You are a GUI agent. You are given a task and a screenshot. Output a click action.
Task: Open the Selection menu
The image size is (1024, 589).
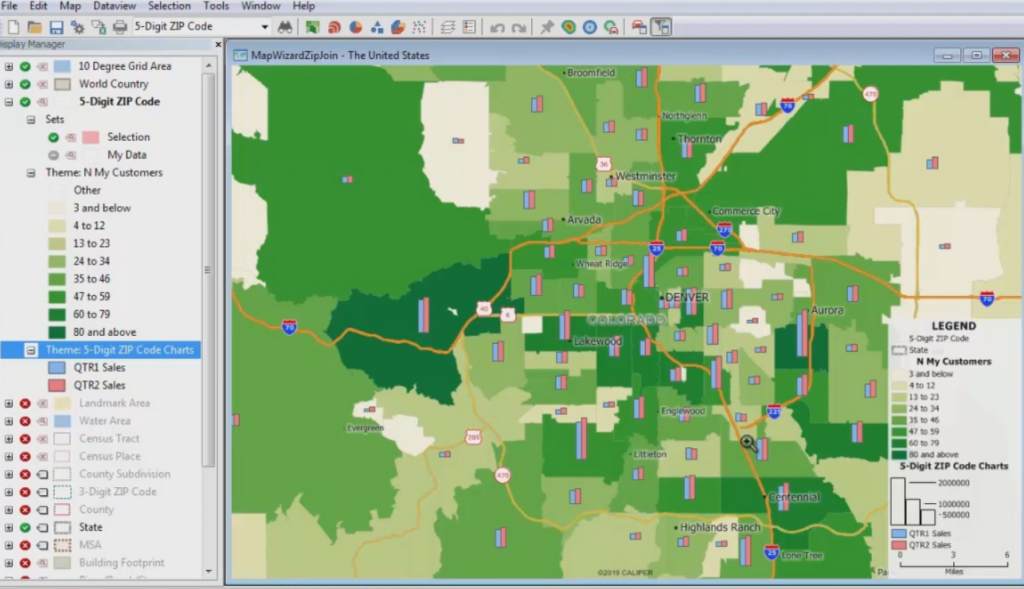(169, 6)
